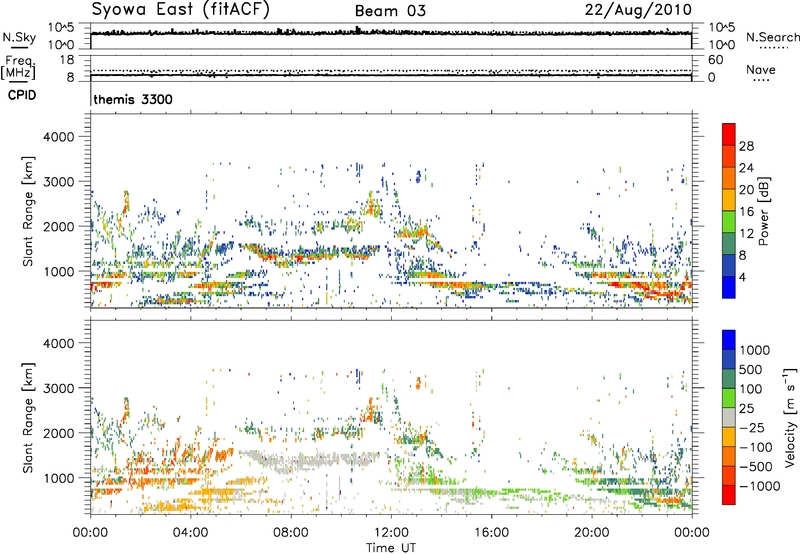The image size is (800, 554).
Task: Pick the light green 12–16 dB colorbar segment
Action: coord(729,222)
